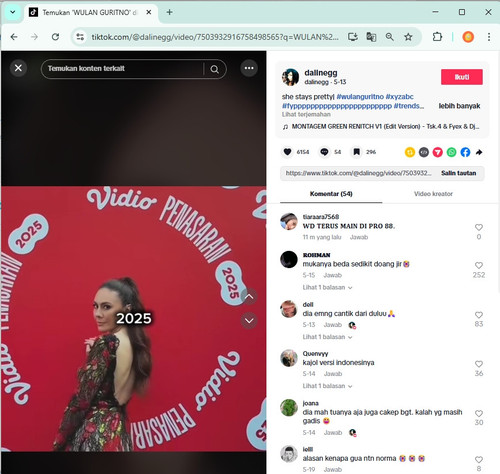
Task: Open #xyzabc hashtag
Action: pyautogui.click(x=399, y=97)
